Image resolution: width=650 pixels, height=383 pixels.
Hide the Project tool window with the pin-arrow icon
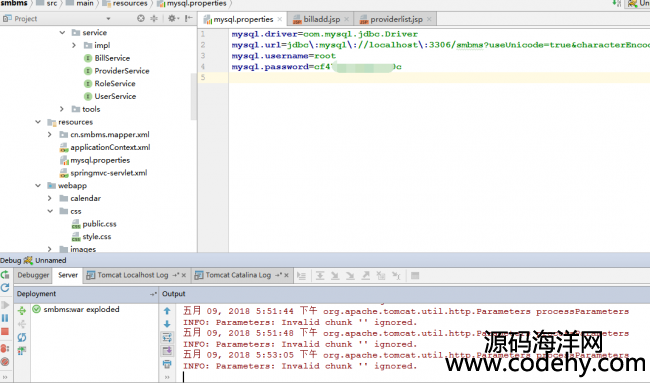pyautogui.click(x=189, y=18)
